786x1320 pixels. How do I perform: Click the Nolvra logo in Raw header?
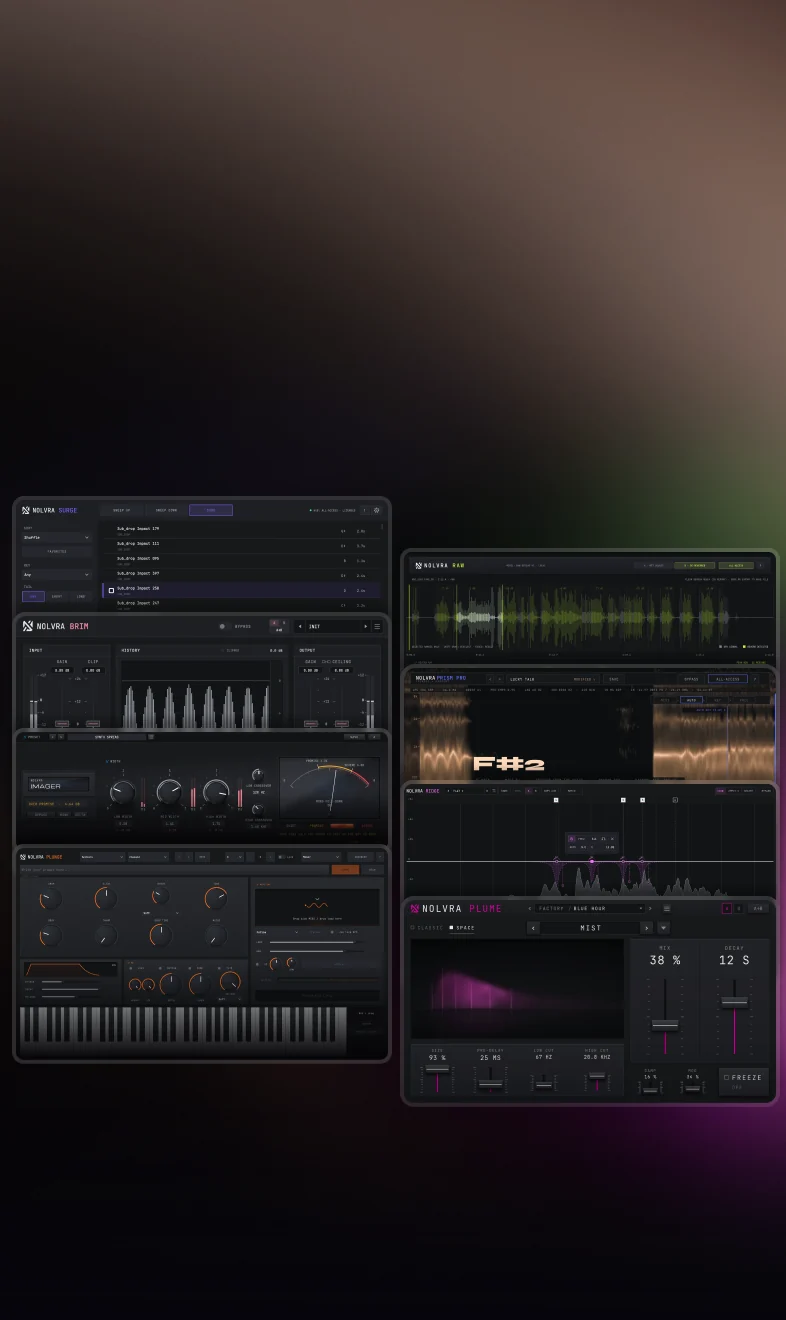417,565
